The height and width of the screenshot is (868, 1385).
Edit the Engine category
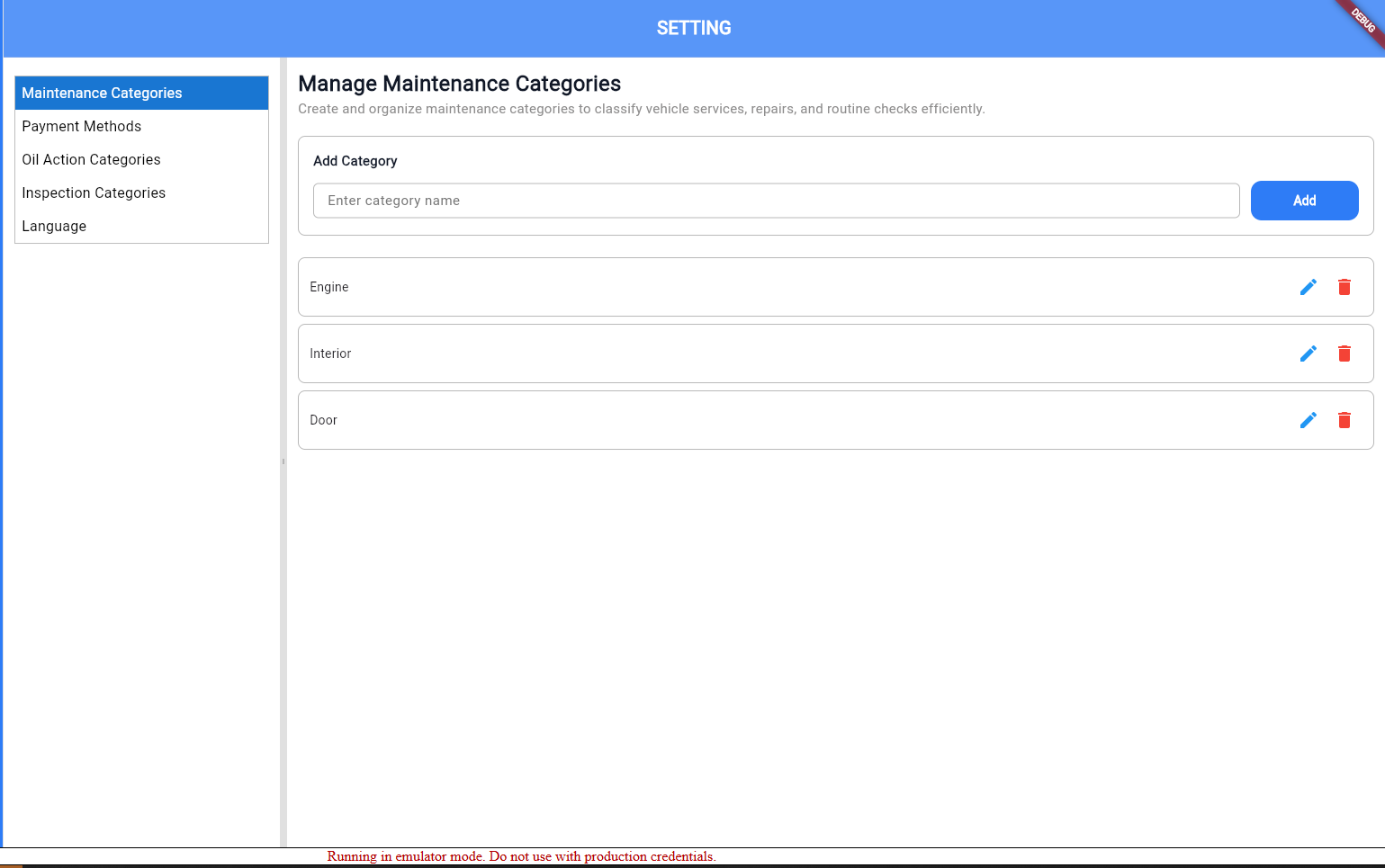[x=1308, y=287]
